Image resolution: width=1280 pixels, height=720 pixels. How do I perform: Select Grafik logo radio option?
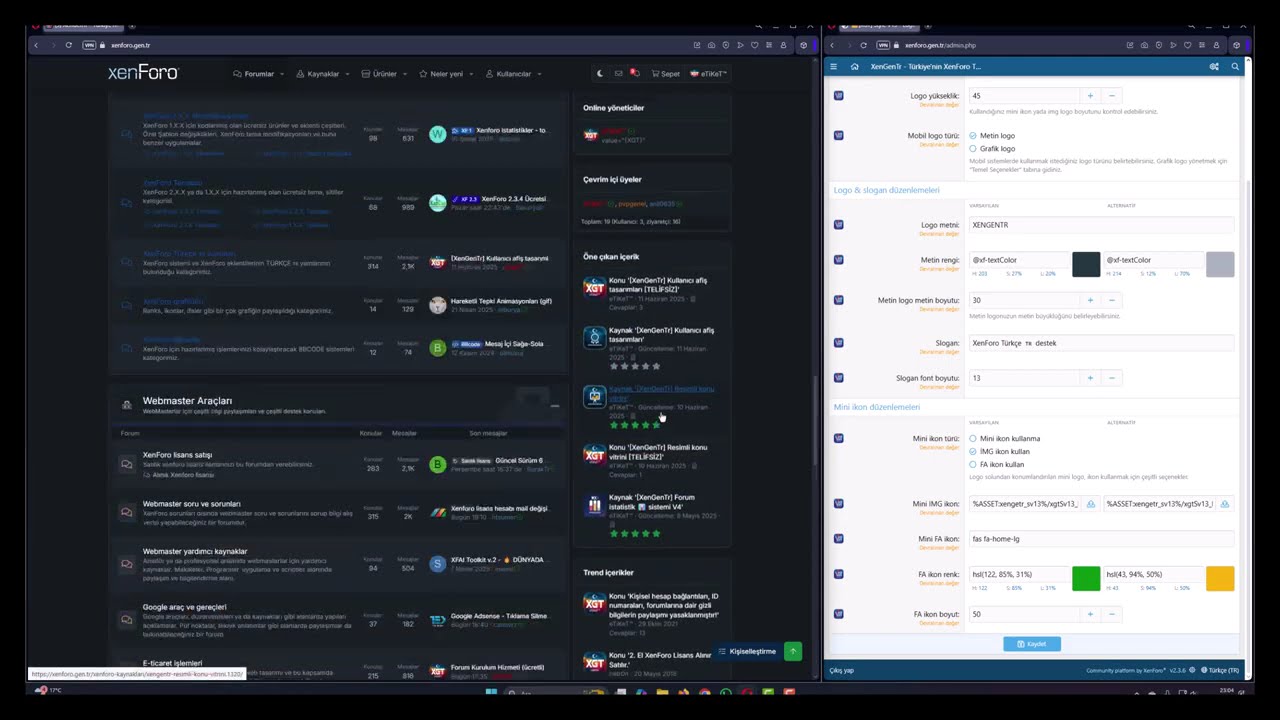[973, 149]
